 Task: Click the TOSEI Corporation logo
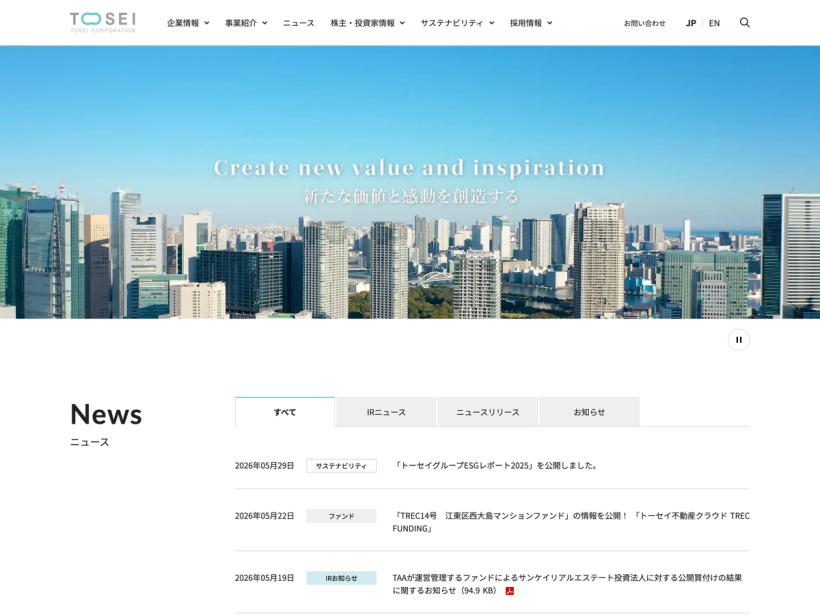click(103, 22)
